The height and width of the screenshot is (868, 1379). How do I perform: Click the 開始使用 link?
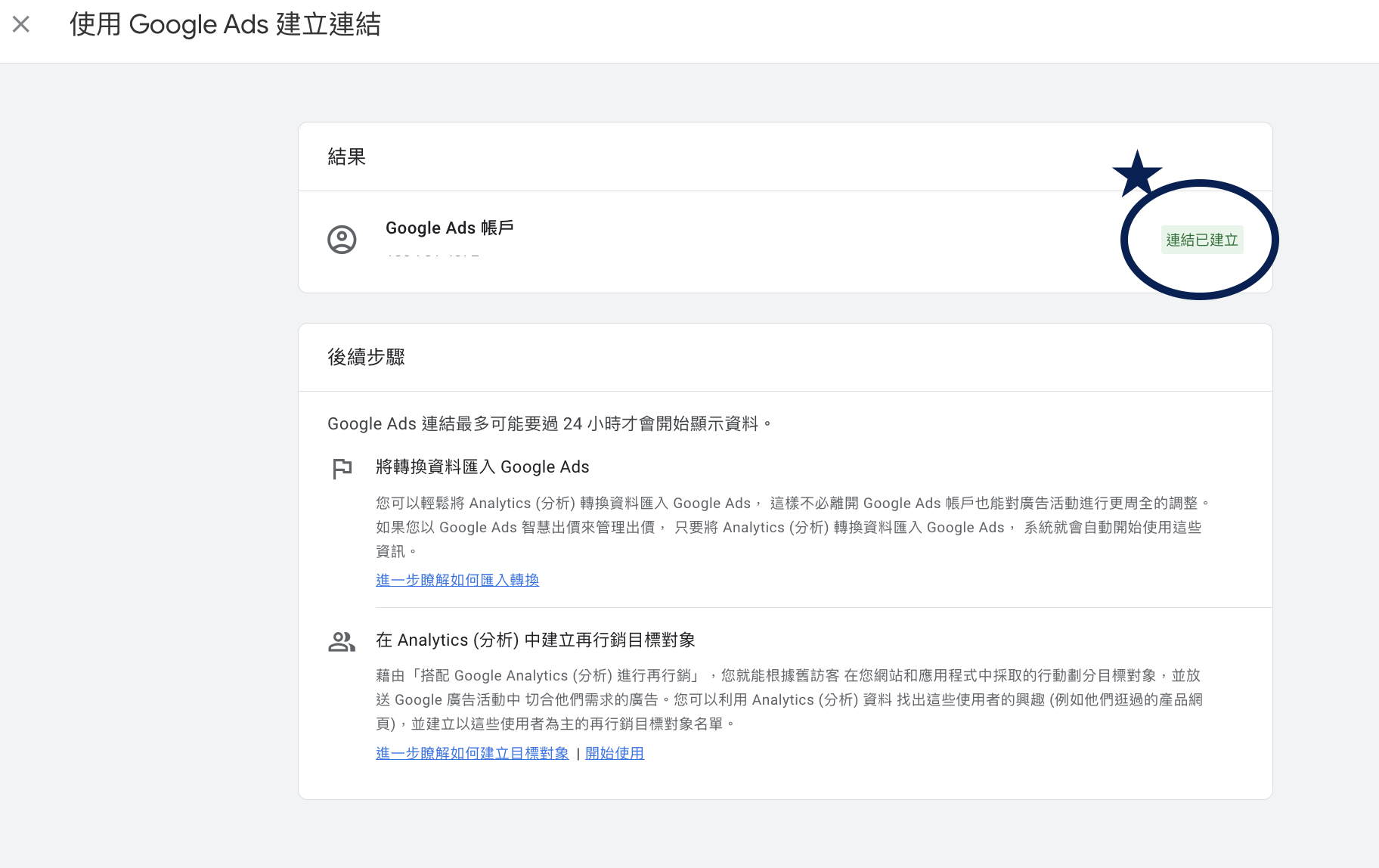(x=615, y=753)
